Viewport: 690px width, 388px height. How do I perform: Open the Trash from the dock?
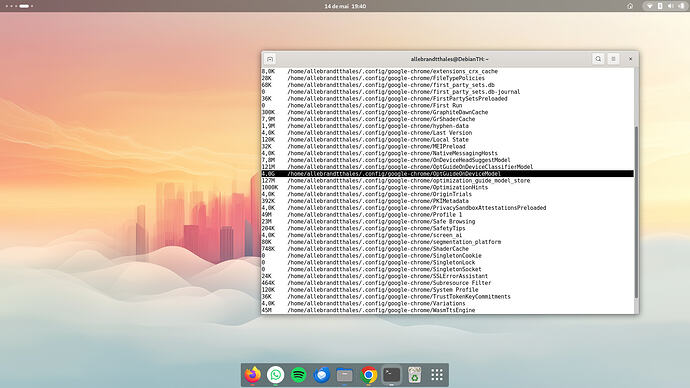point(414,375)
